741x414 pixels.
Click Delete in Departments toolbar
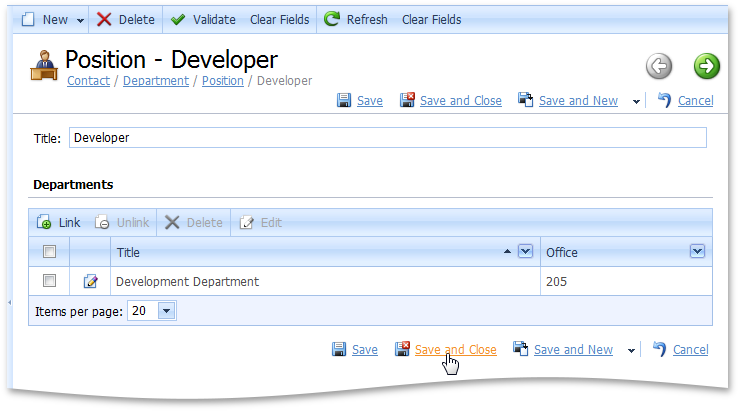point(194,223)
